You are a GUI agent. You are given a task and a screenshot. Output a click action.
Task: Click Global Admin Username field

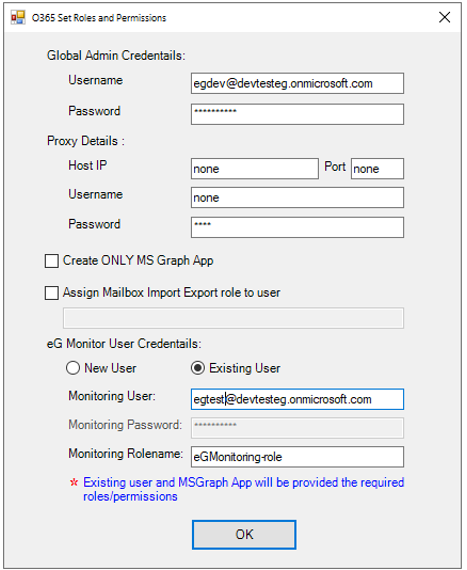coord(297,83)
